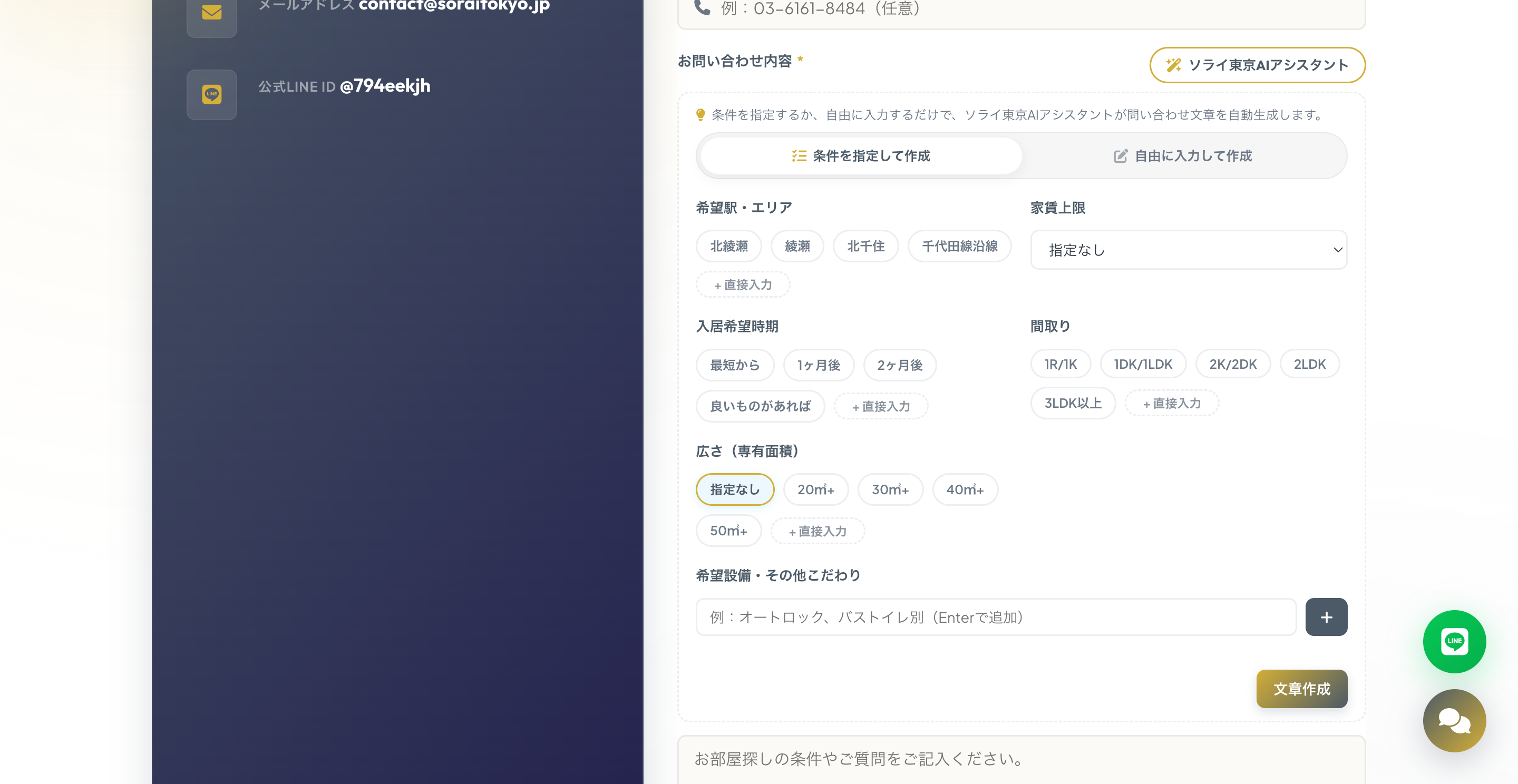
Task: Select the 1R/1K layout chip
Action: (1060, 364)
